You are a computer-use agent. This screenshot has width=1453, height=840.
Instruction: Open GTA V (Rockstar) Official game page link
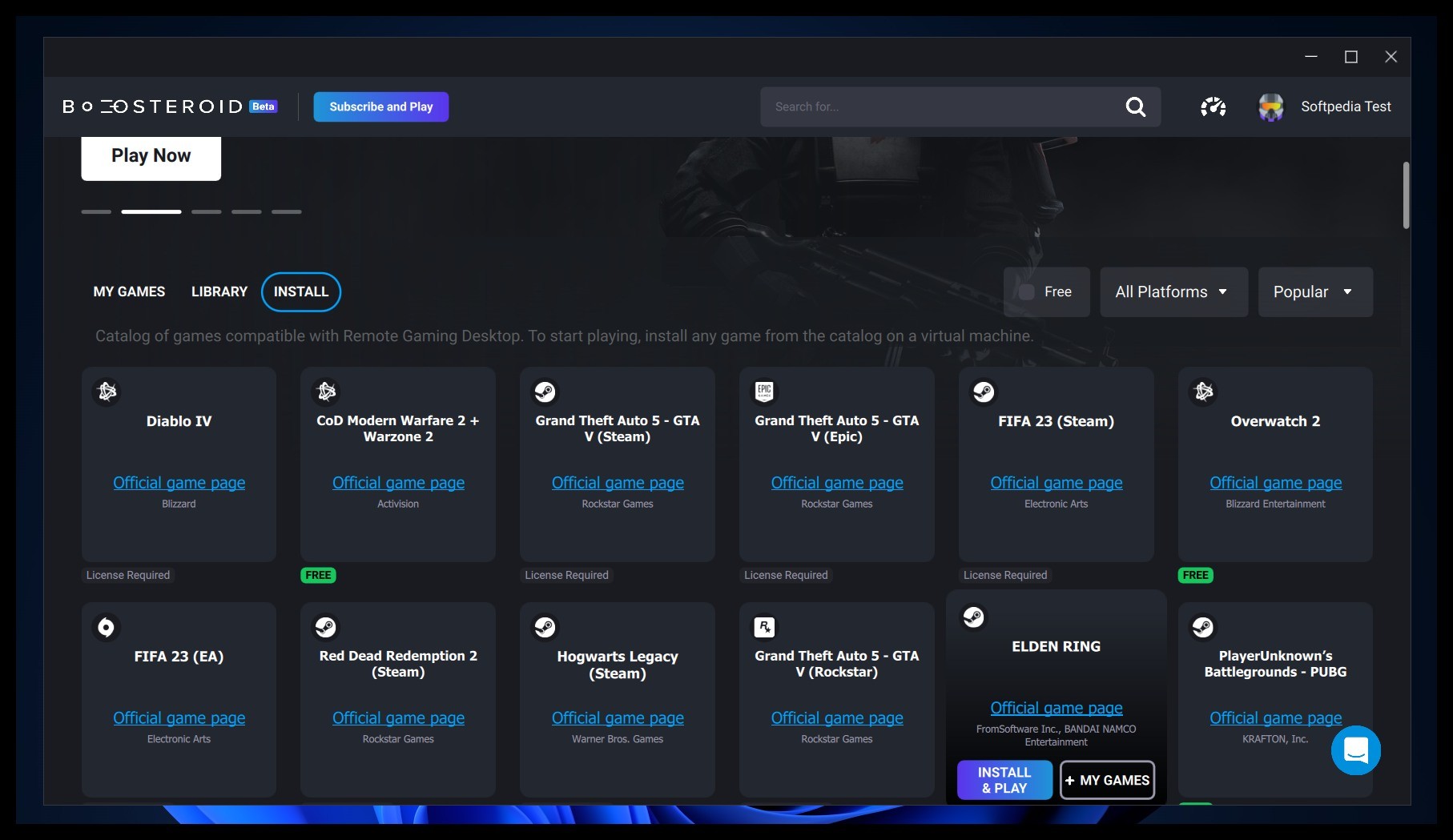837,718
